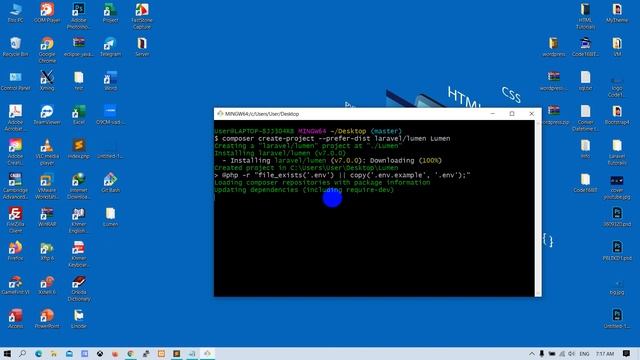Open the Excel desktop shortcut
The image size is (640, 360).
[x=78, y=114]
